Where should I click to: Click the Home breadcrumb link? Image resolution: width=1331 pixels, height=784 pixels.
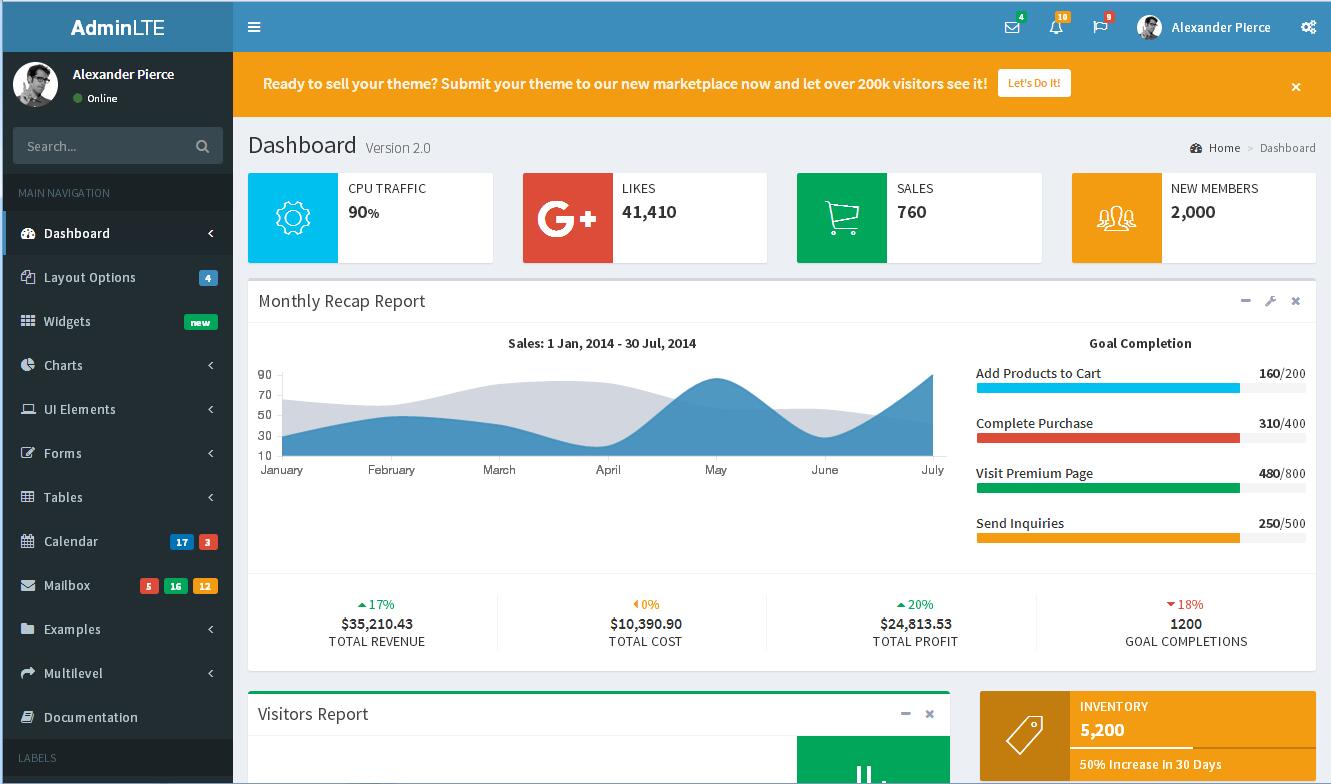pyautogui.click(x=1223, y=148)
